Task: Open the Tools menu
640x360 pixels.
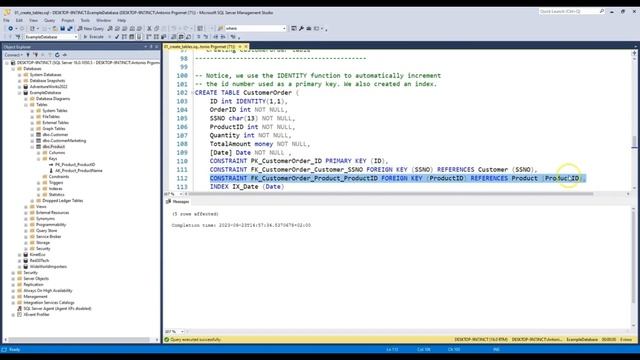Action: click(85, 20)
